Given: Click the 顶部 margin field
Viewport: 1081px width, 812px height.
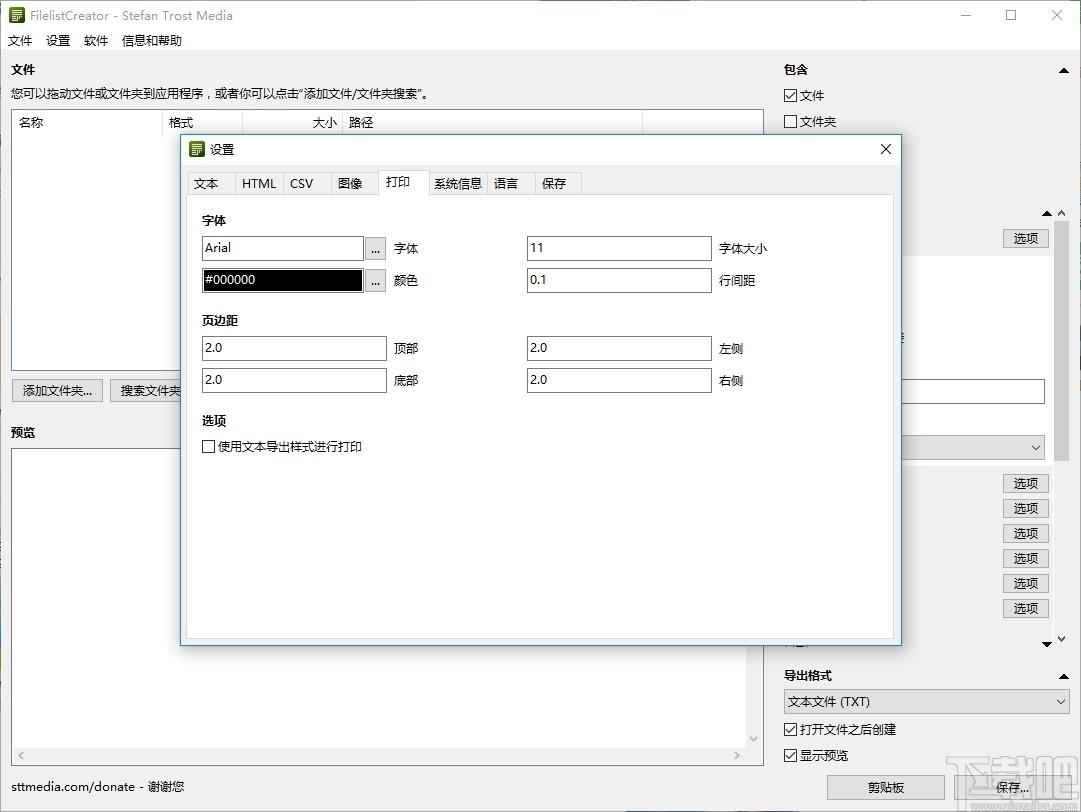Looking at the screenshot, I should tap(294, 348).
